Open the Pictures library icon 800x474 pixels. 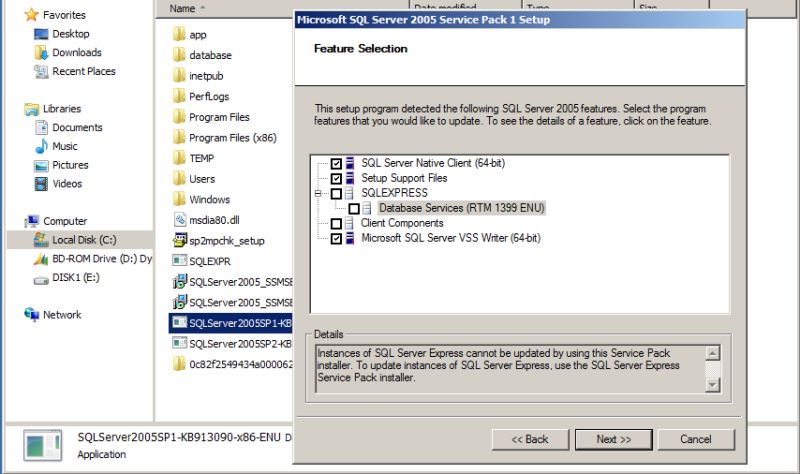[41, 165]
